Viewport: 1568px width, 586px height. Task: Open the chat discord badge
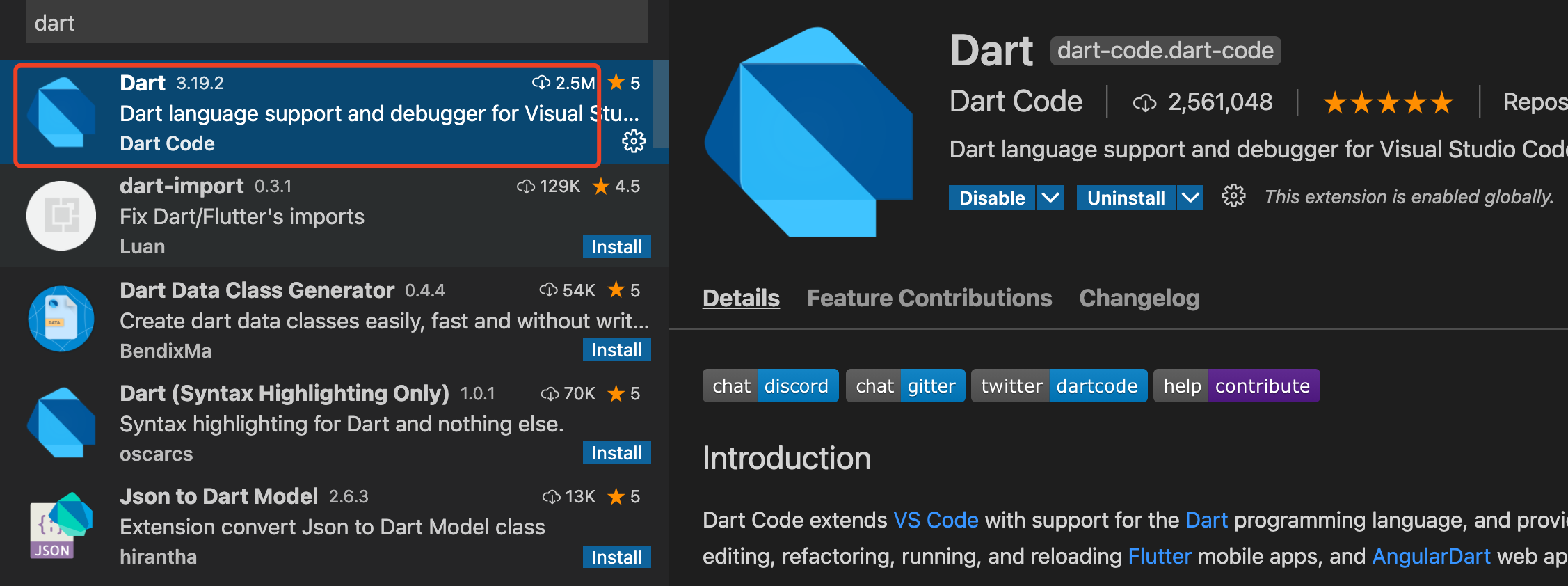tap(771, 386)
